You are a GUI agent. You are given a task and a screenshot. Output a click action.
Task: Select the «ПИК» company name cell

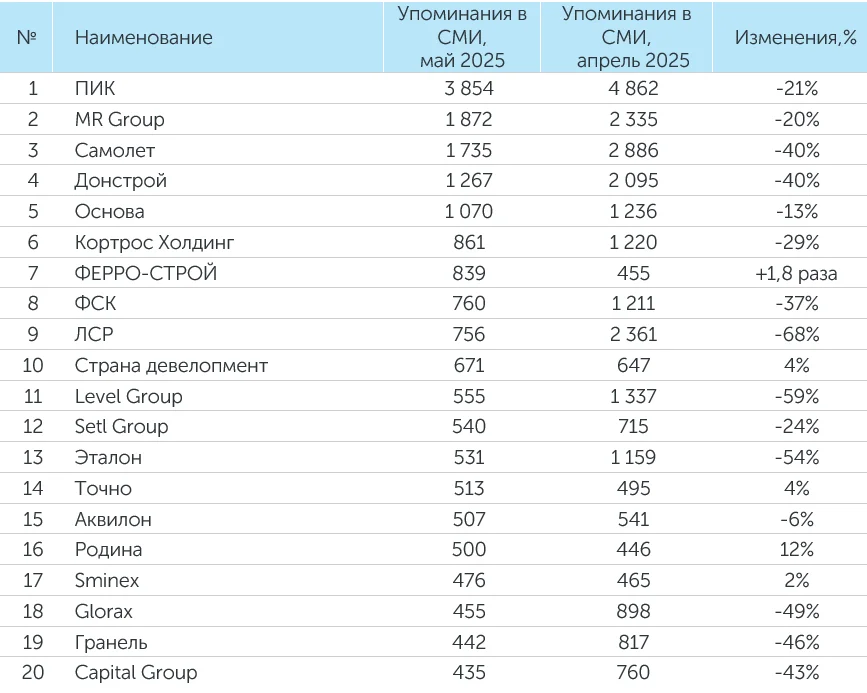[95, 89]
